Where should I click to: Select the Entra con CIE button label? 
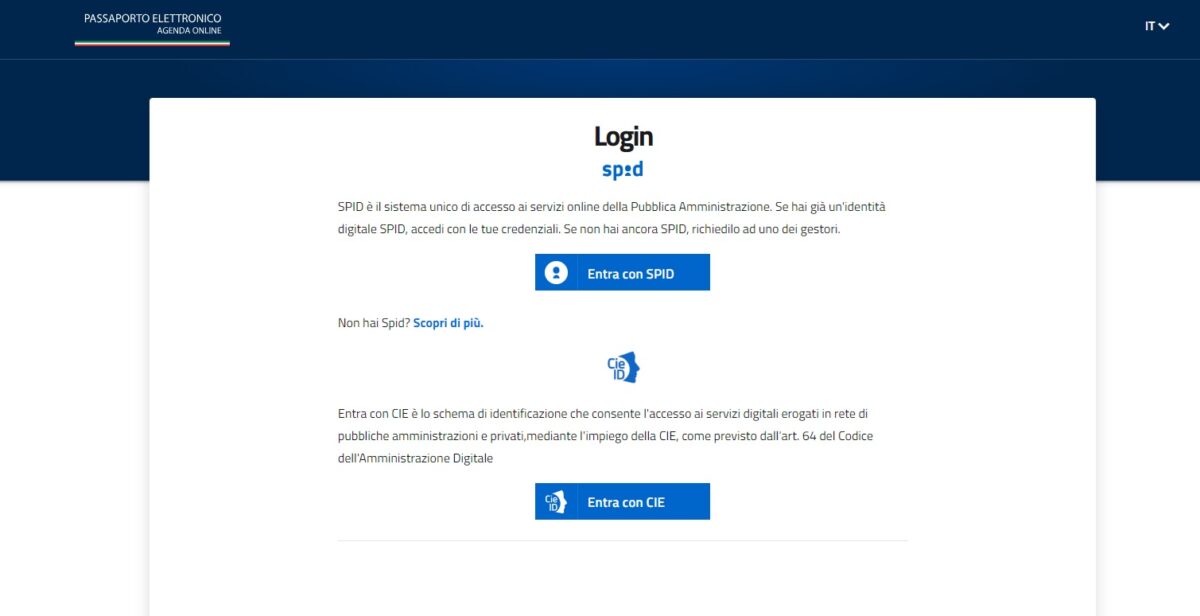click(x=626, y=502)
